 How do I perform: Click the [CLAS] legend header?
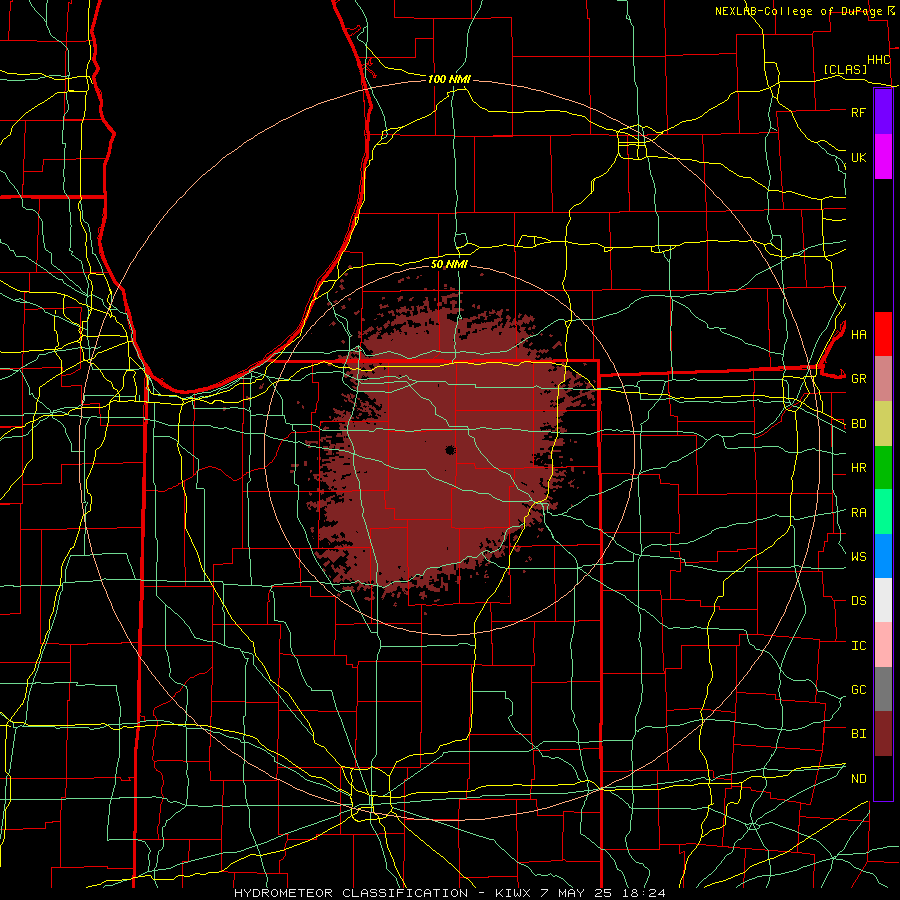coord(845,69)
